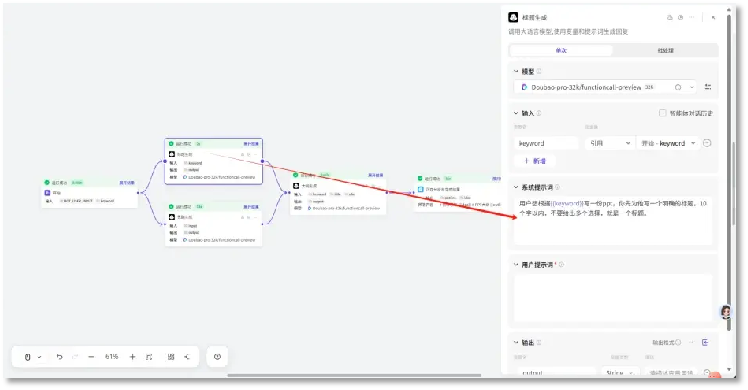The width and height of the screenshot is (748, 390).
Task: Collapse the side panel with arrow icon
Action: click(713, 17)
